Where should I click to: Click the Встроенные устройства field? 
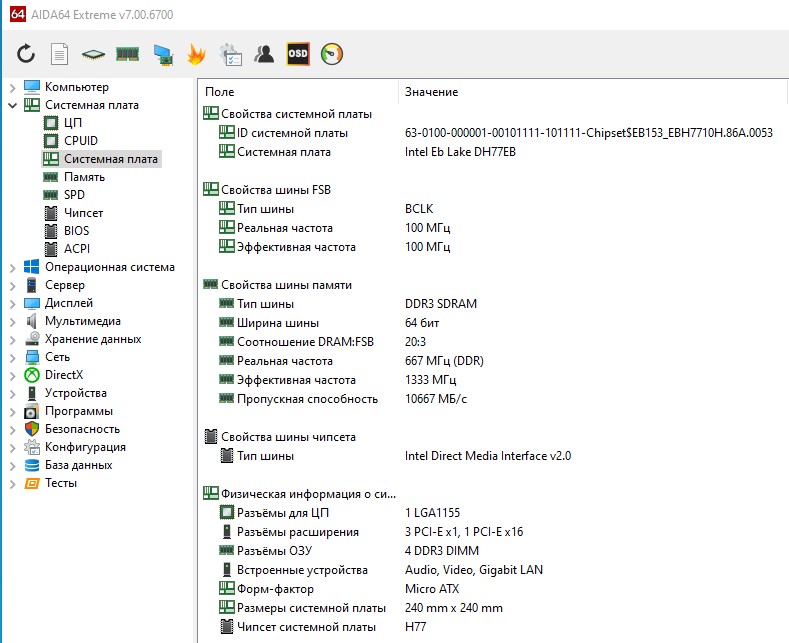click(302, 570)
